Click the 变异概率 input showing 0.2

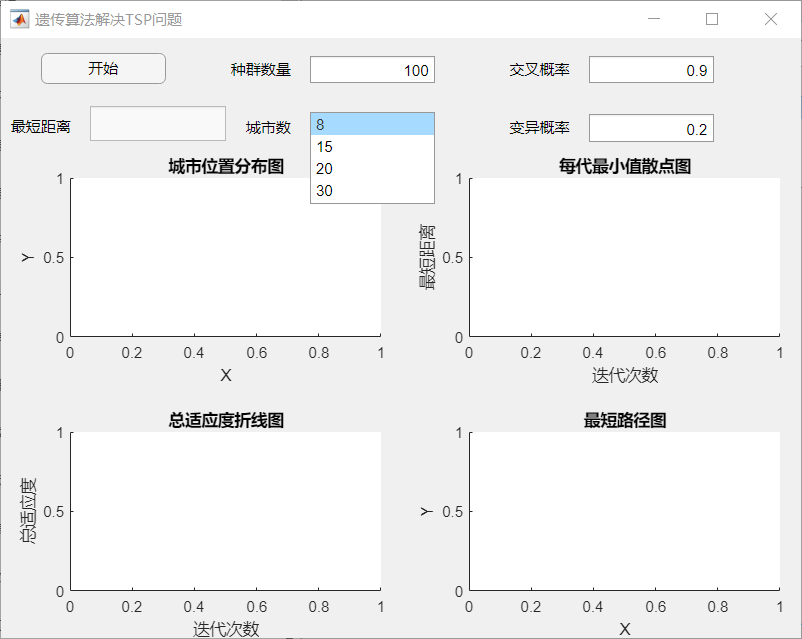coord(651,128)
